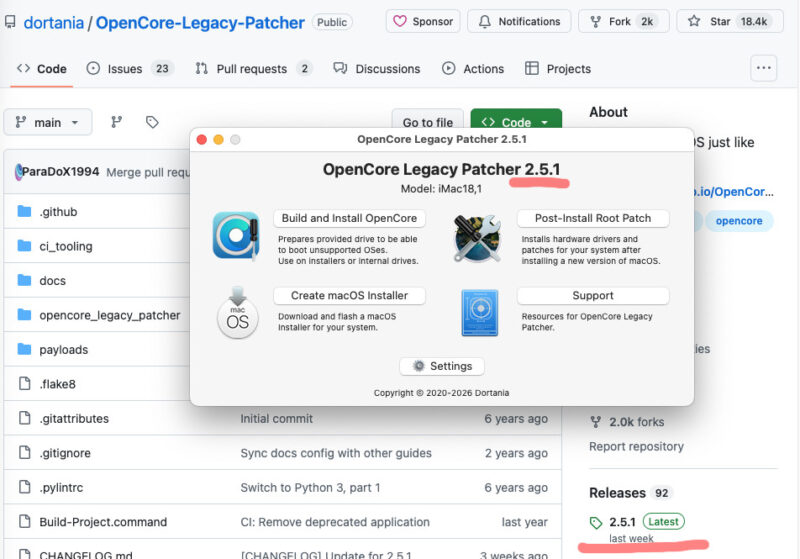This screenshot has height=559, width=800.
Task: Open the .flake8 file
Action: [58, 384]
